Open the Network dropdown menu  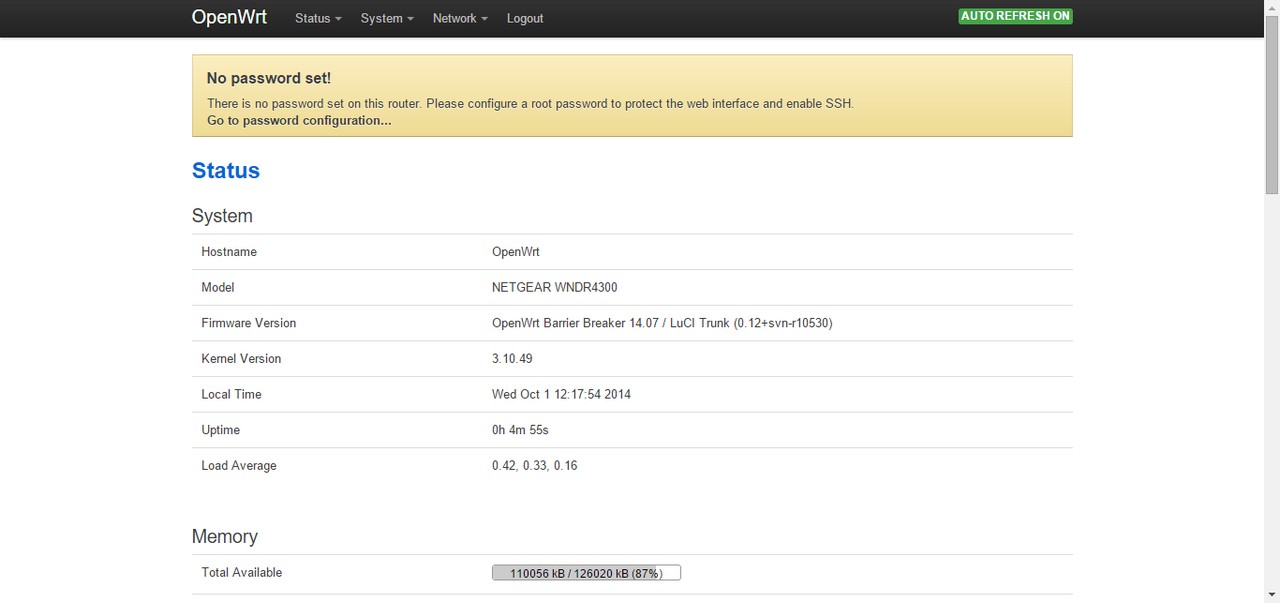coord(460,18)
